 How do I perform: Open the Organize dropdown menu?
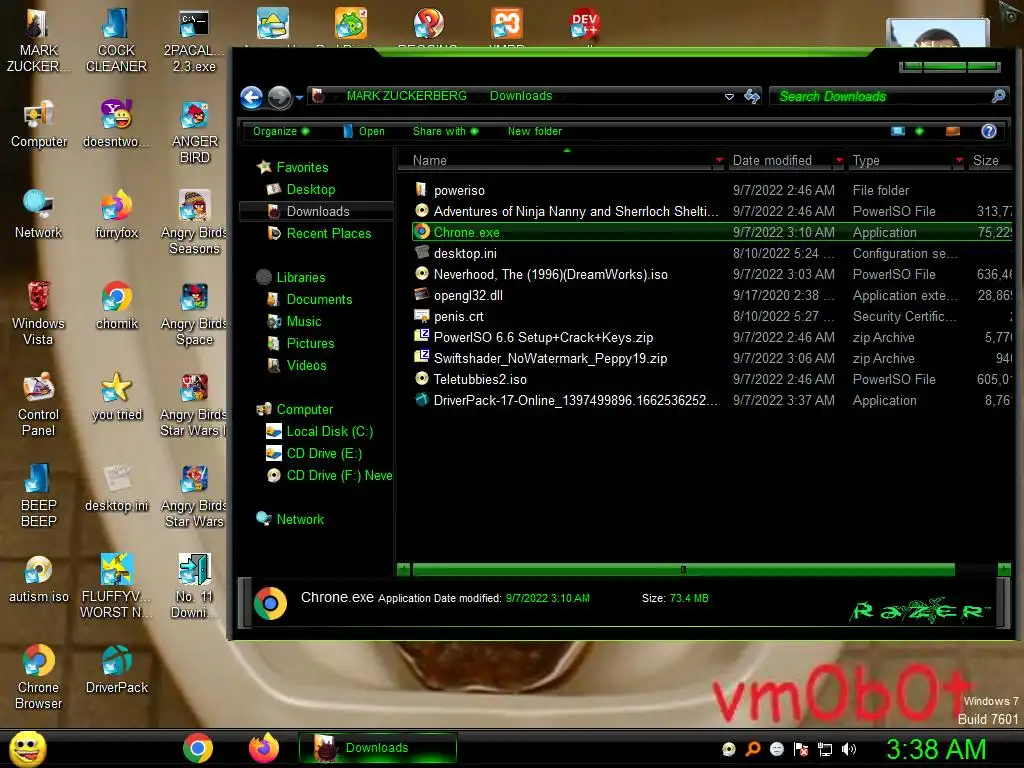(x=281, y=131)
